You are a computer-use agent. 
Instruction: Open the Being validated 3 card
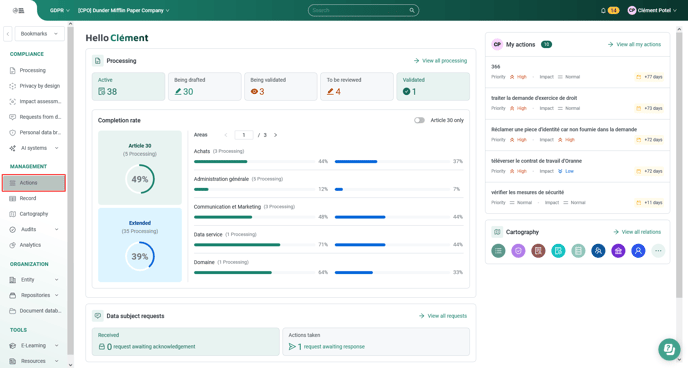tap(281, 86)
